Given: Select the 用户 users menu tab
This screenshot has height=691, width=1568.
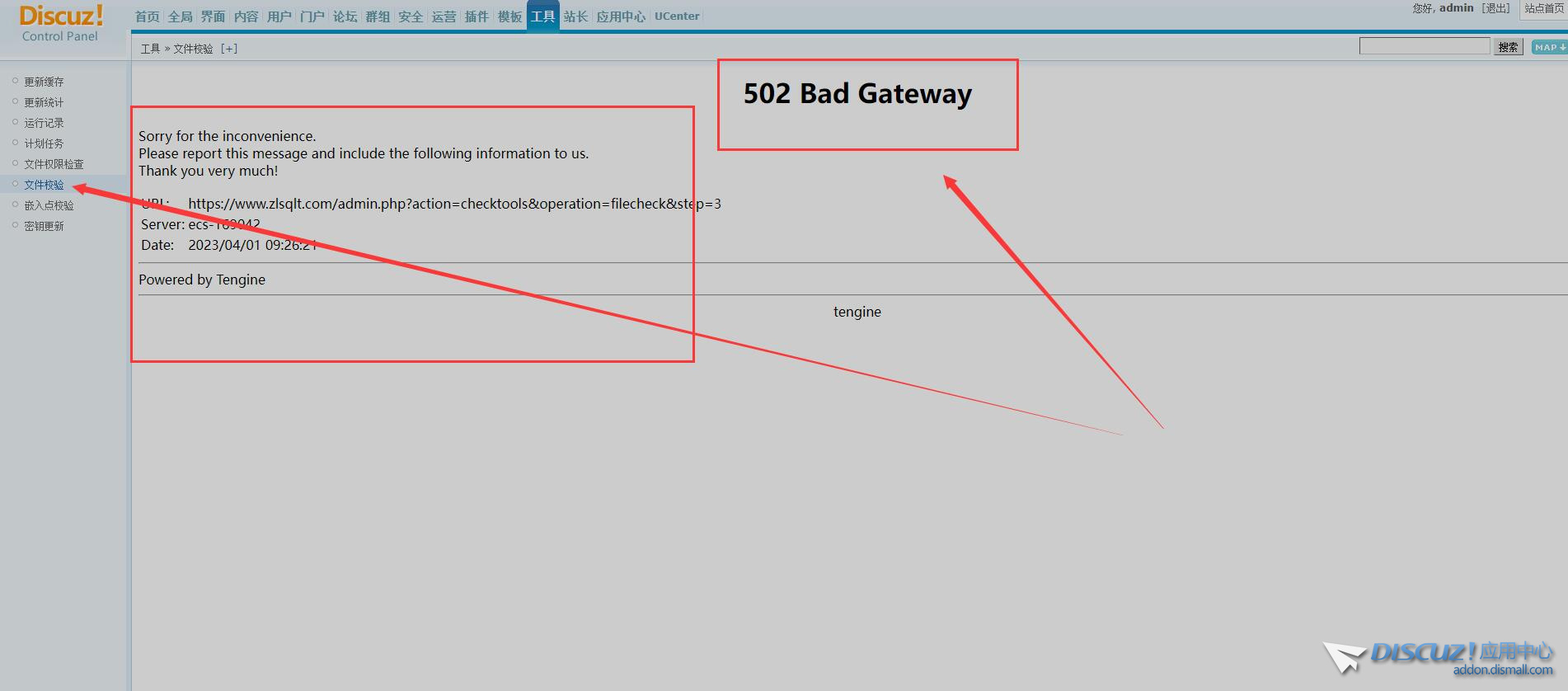Looking at the screenshot, I should pyautogui.click(x=279, y=16).
